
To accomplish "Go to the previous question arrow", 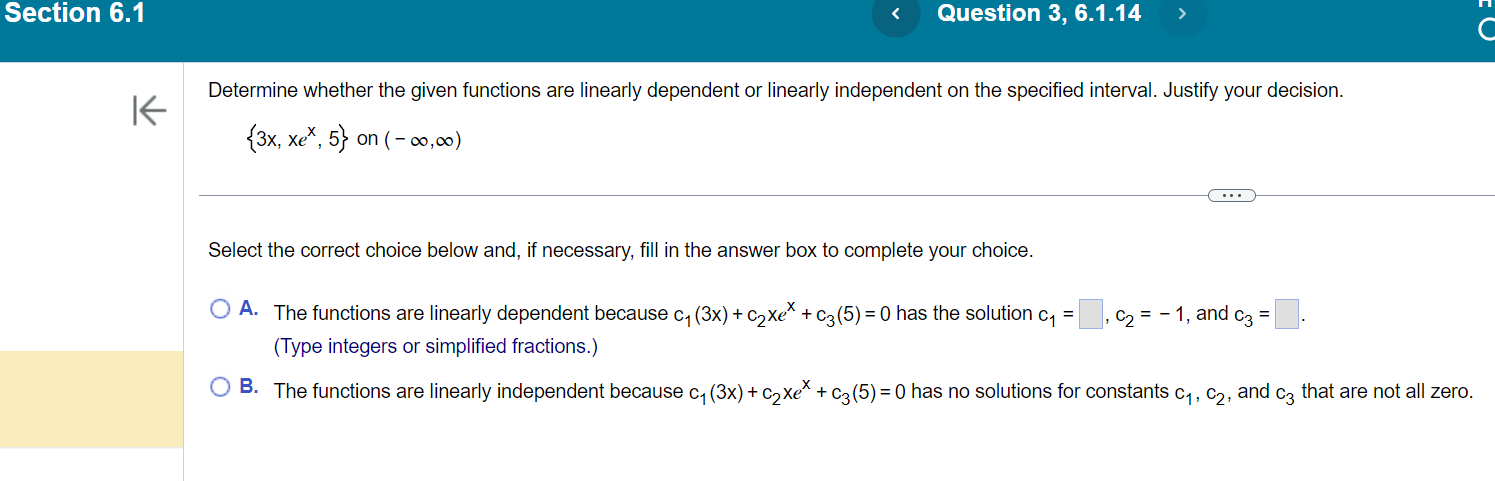I will (895, 15).
